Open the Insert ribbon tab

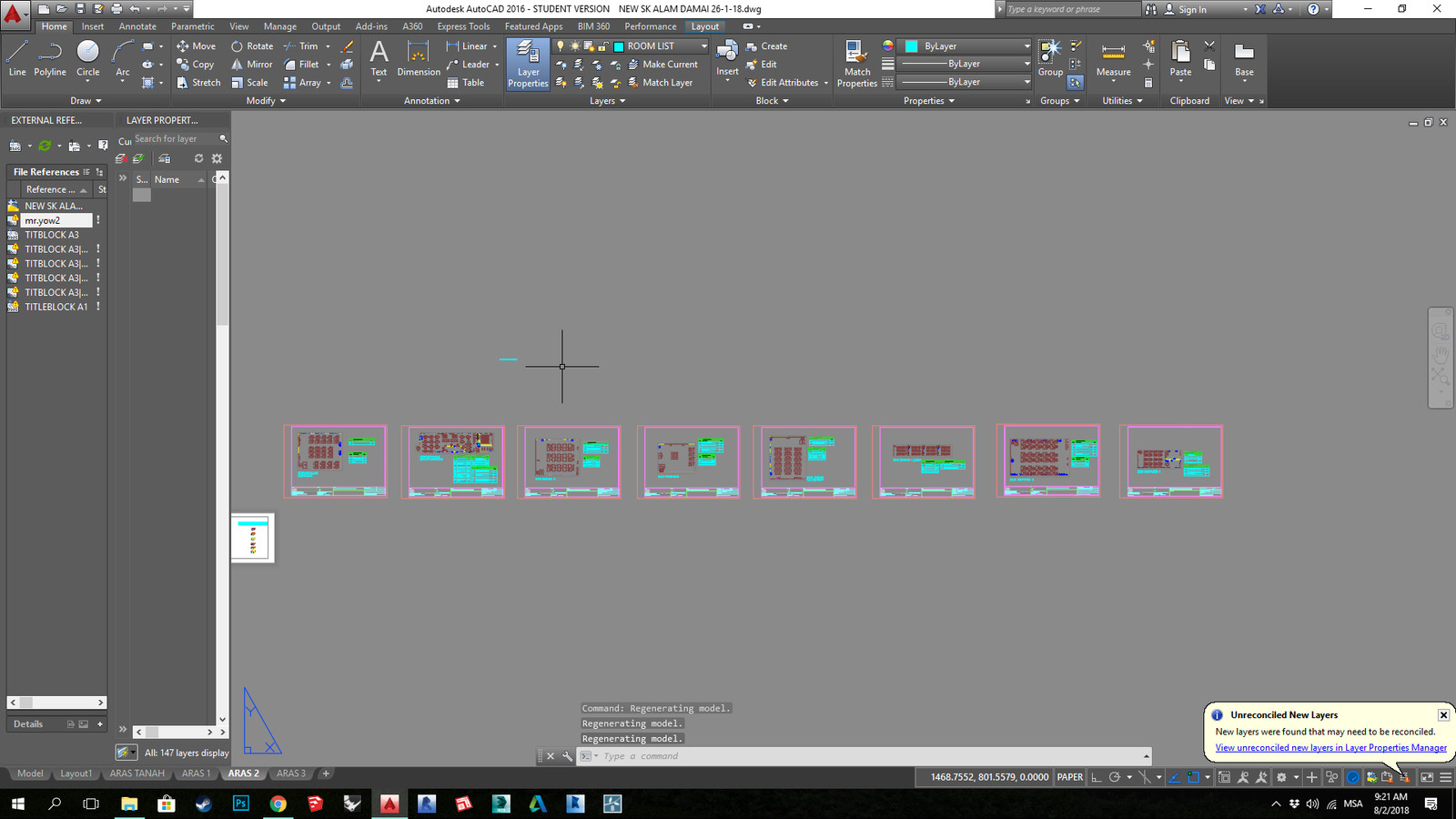pos(93,26)
